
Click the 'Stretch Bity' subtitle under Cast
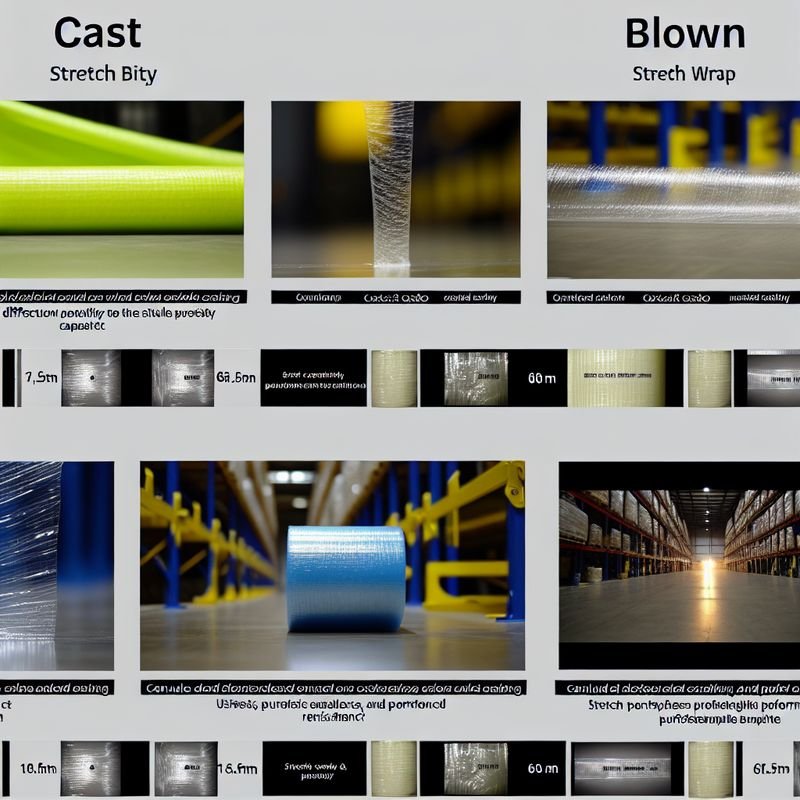104,74
